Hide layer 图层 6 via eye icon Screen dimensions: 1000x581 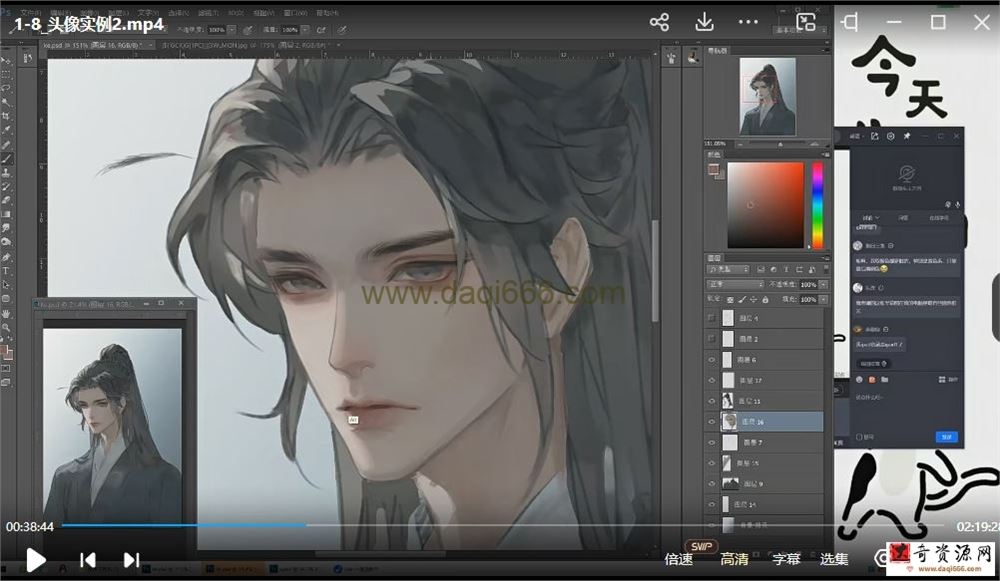coord(712,360)
